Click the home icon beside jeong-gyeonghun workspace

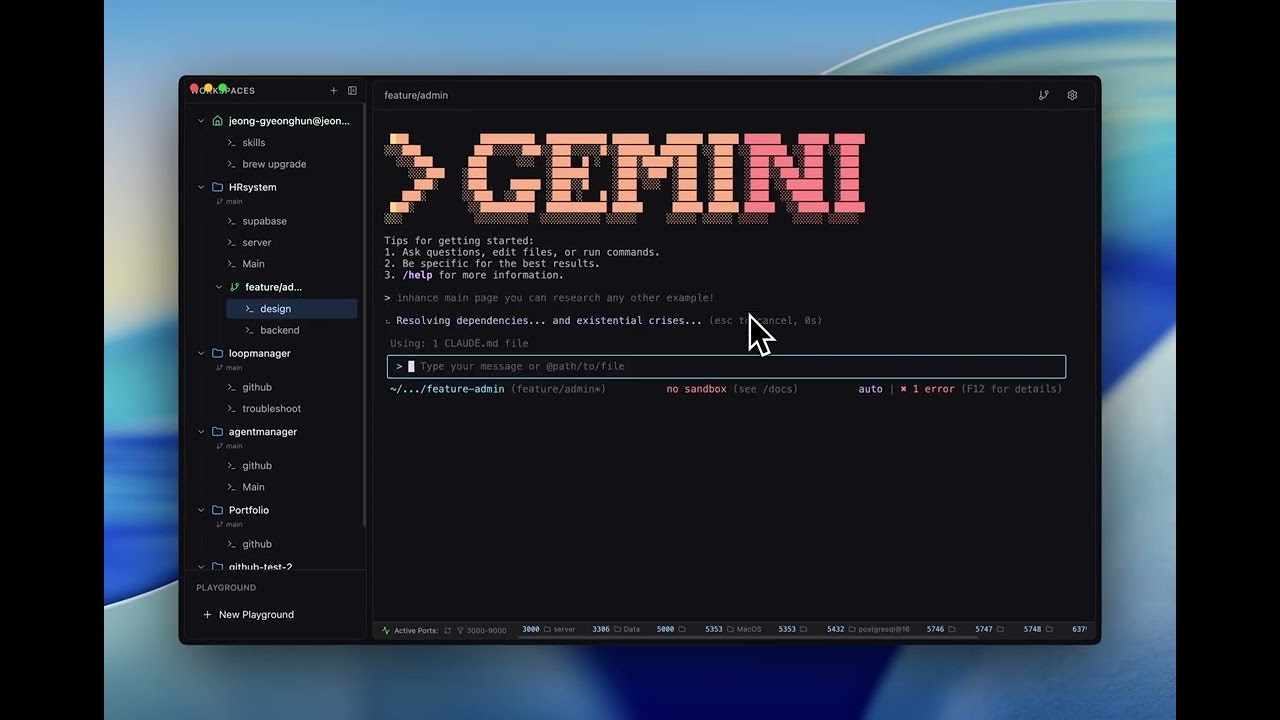(x=217, y=121)
